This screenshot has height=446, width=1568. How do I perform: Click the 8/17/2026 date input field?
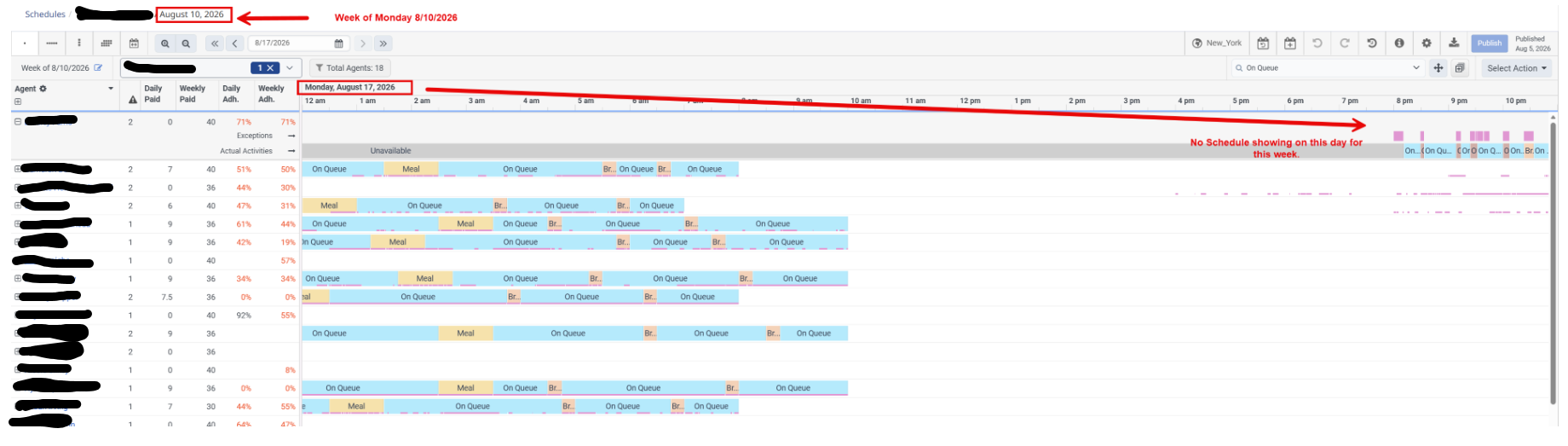click(299, 43)
